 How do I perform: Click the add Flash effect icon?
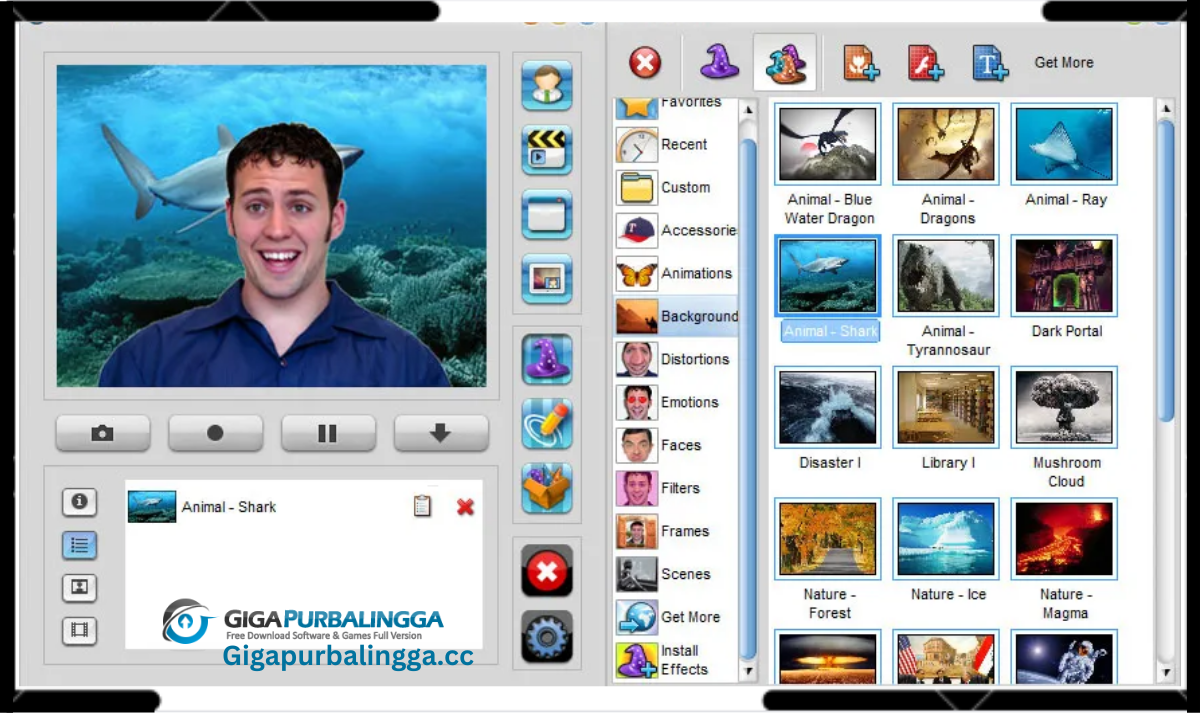925,62
